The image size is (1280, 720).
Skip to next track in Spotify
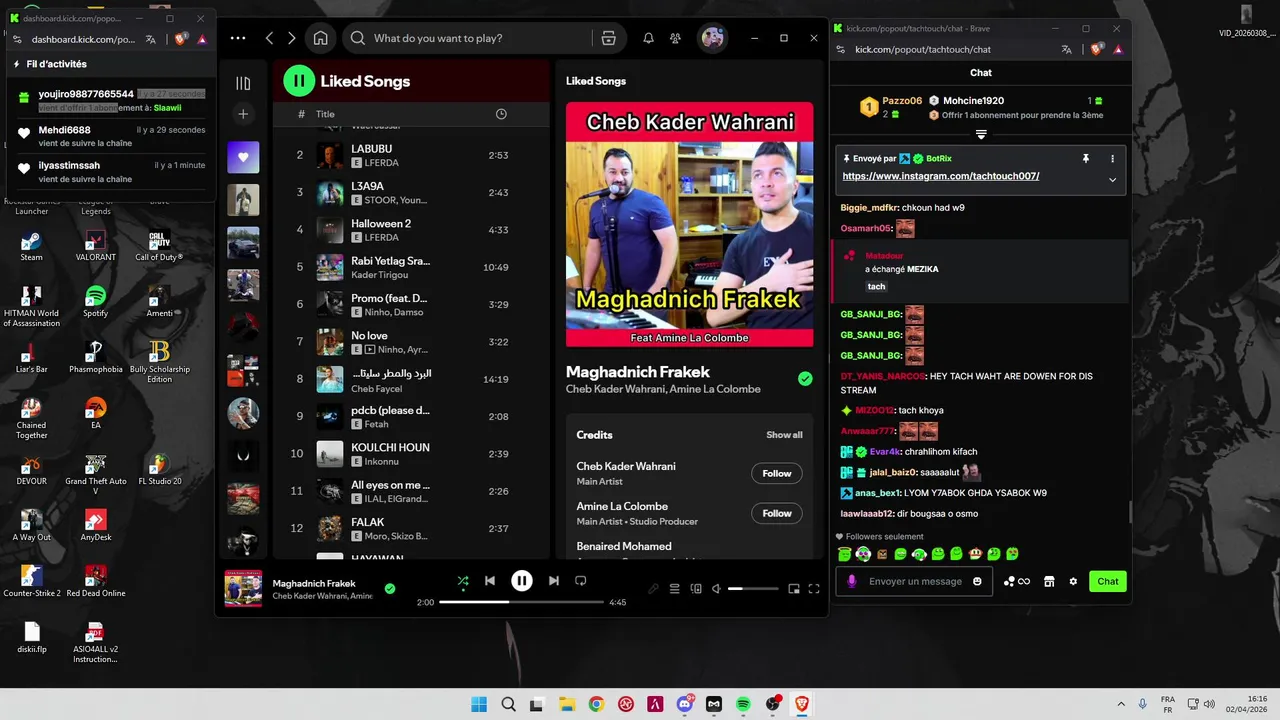pyautogui.click(x=553, y=581)
